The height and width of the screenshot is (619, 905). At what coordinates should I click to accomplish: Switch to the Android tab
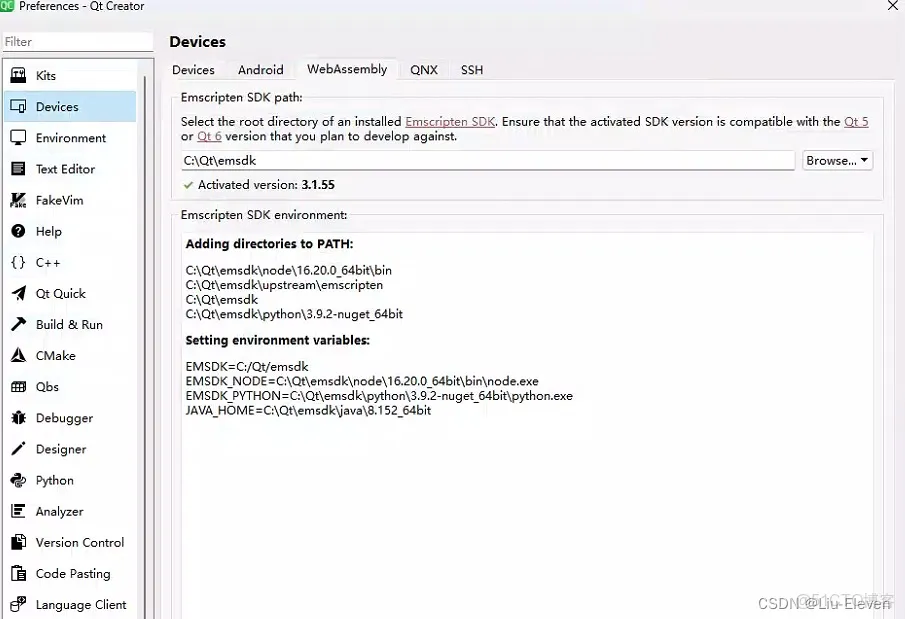pos(260,70)
